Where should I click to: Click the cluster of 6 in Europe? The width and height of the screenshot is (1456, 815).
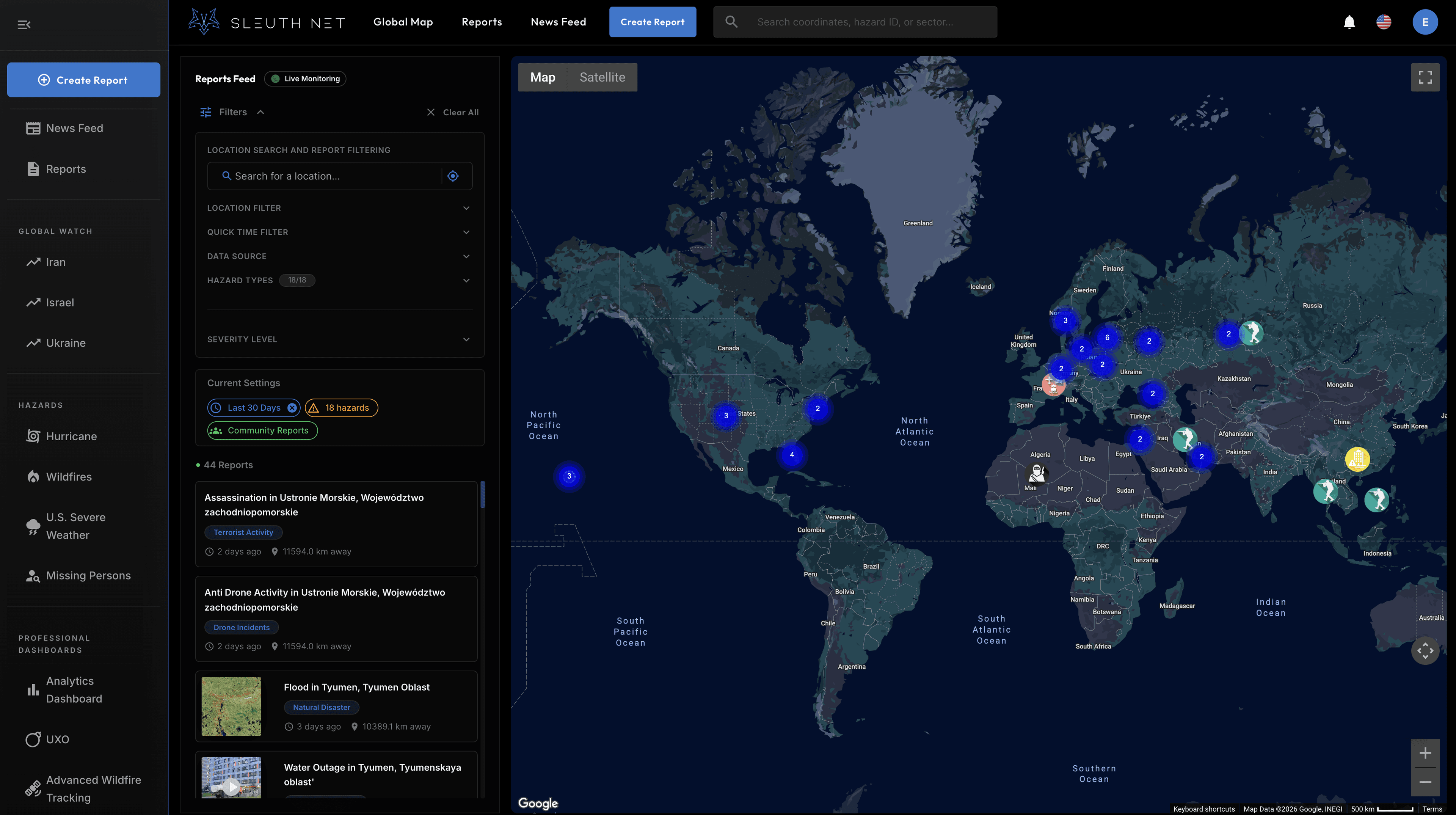coord(1107,338)
